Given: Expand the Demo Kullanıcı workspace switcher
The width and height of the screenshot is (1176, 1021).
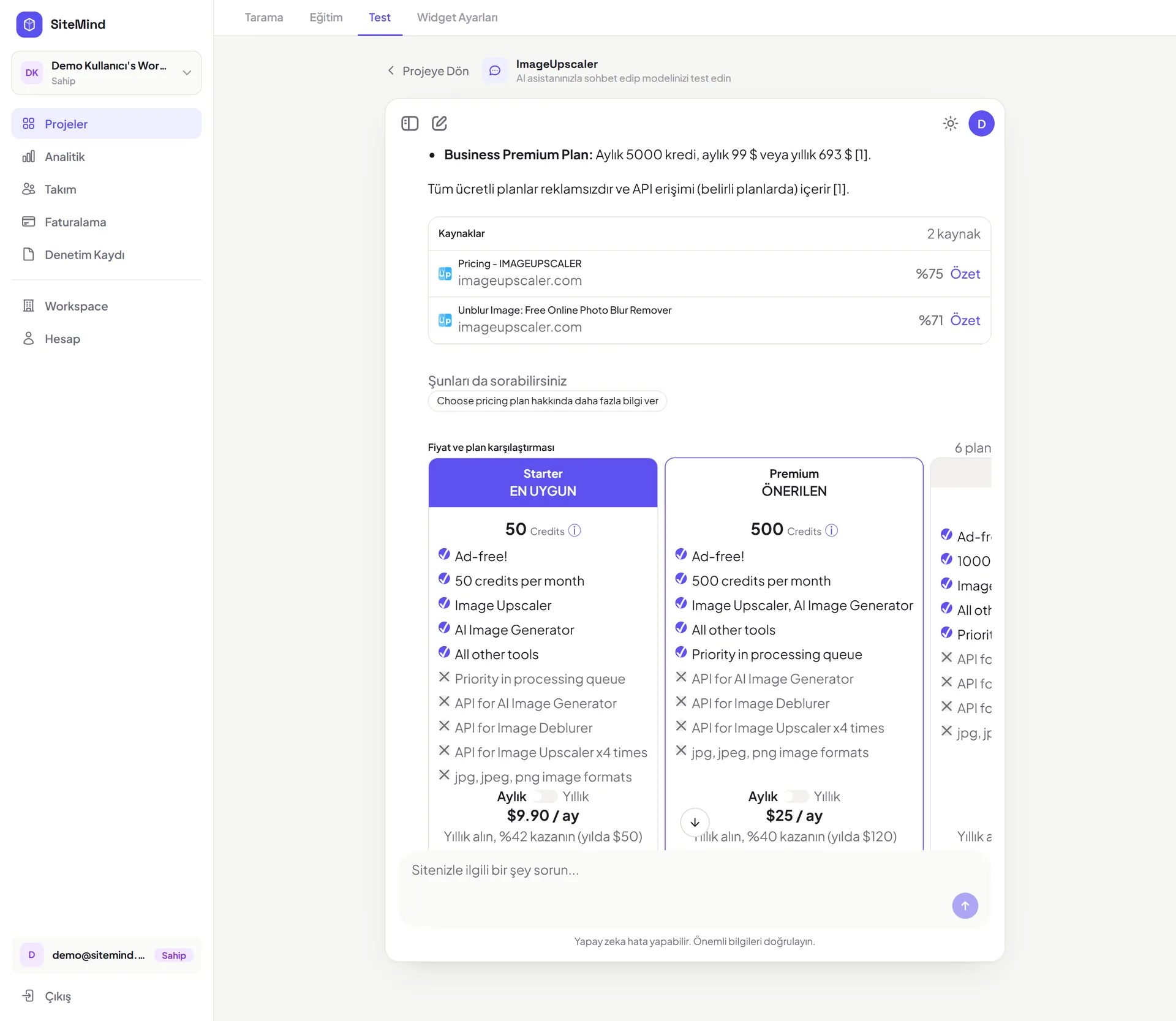Looking at the screenshot, I should (x=107, y=73).
